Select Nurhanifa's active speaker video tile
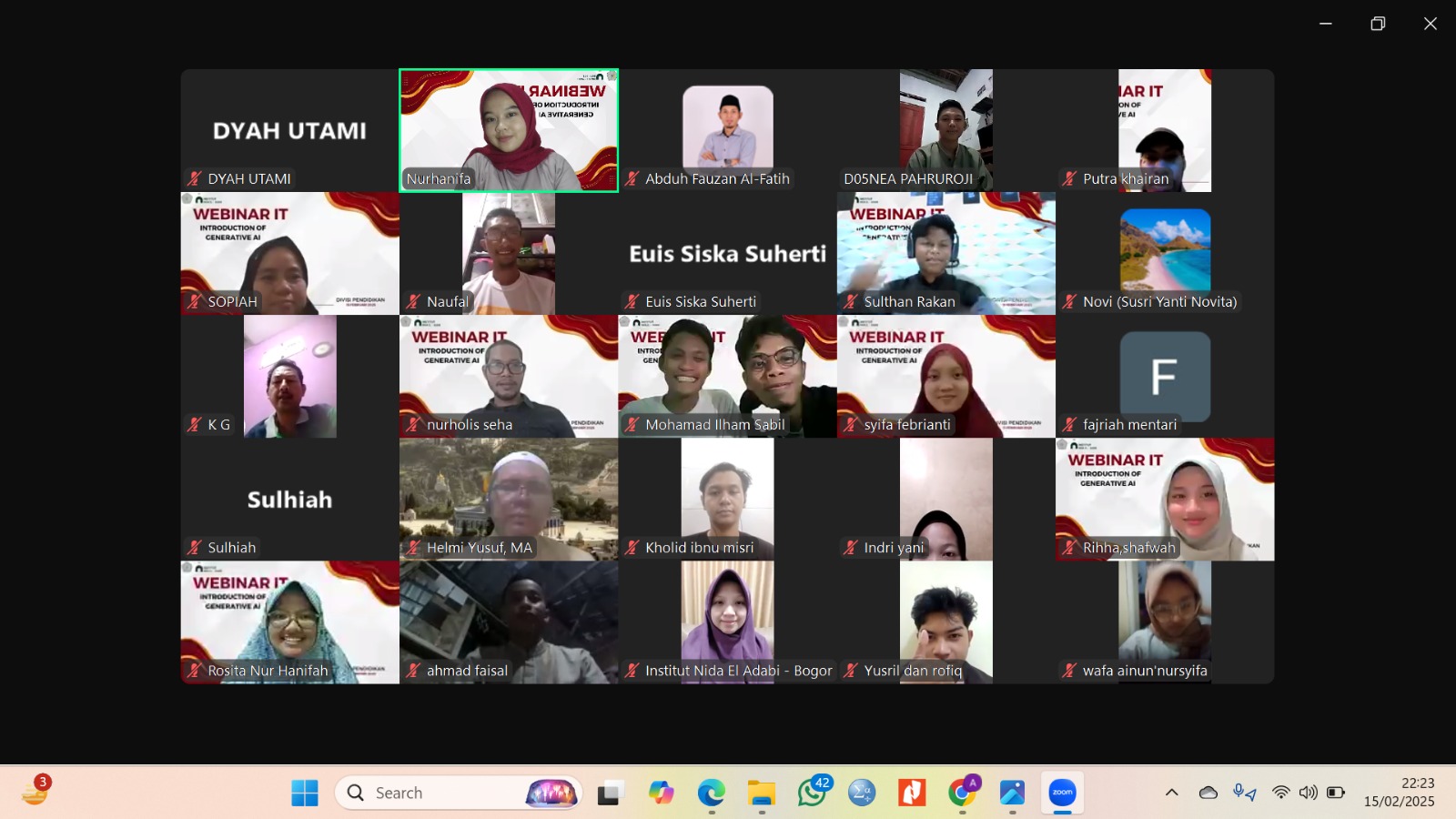1456x819 pixels. (509, 130)
